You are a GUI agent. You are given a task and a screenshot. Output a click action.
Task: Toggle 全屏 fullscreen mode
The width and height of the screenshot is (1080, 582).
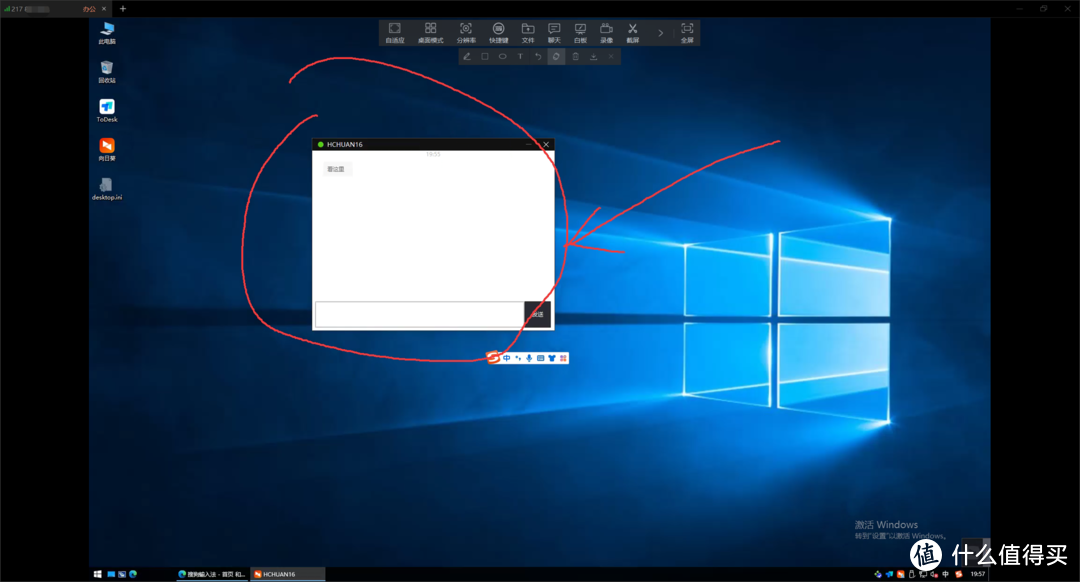point(686,32)
